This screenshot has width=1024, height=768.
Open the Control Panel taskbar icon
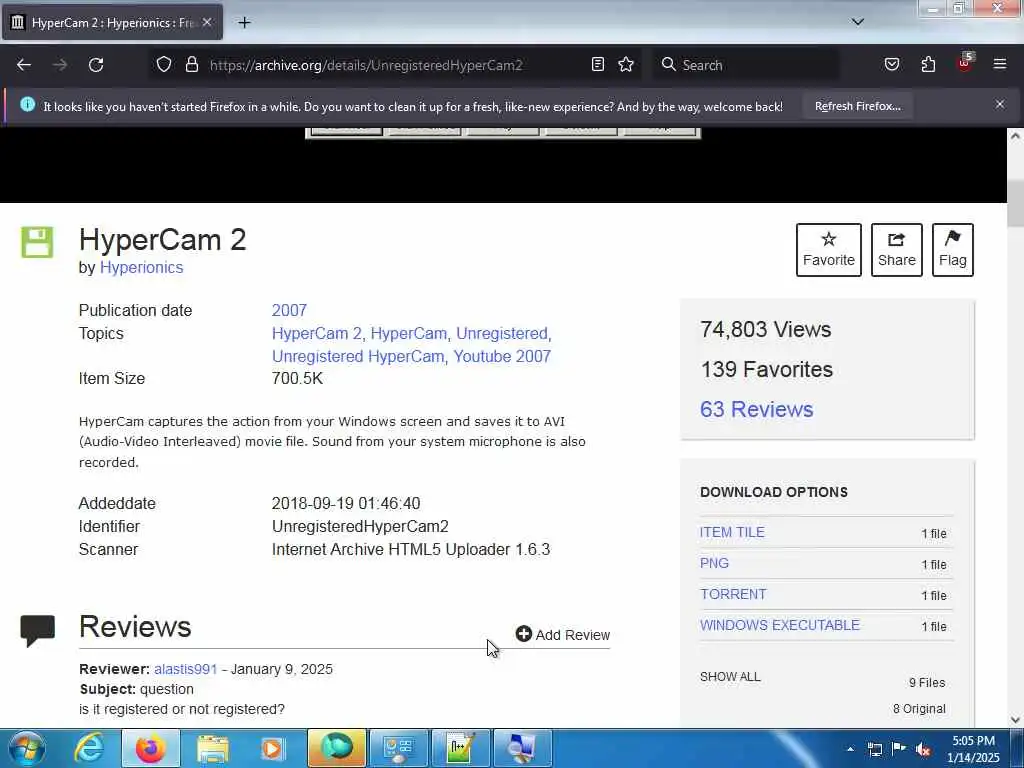click(398, 748)
